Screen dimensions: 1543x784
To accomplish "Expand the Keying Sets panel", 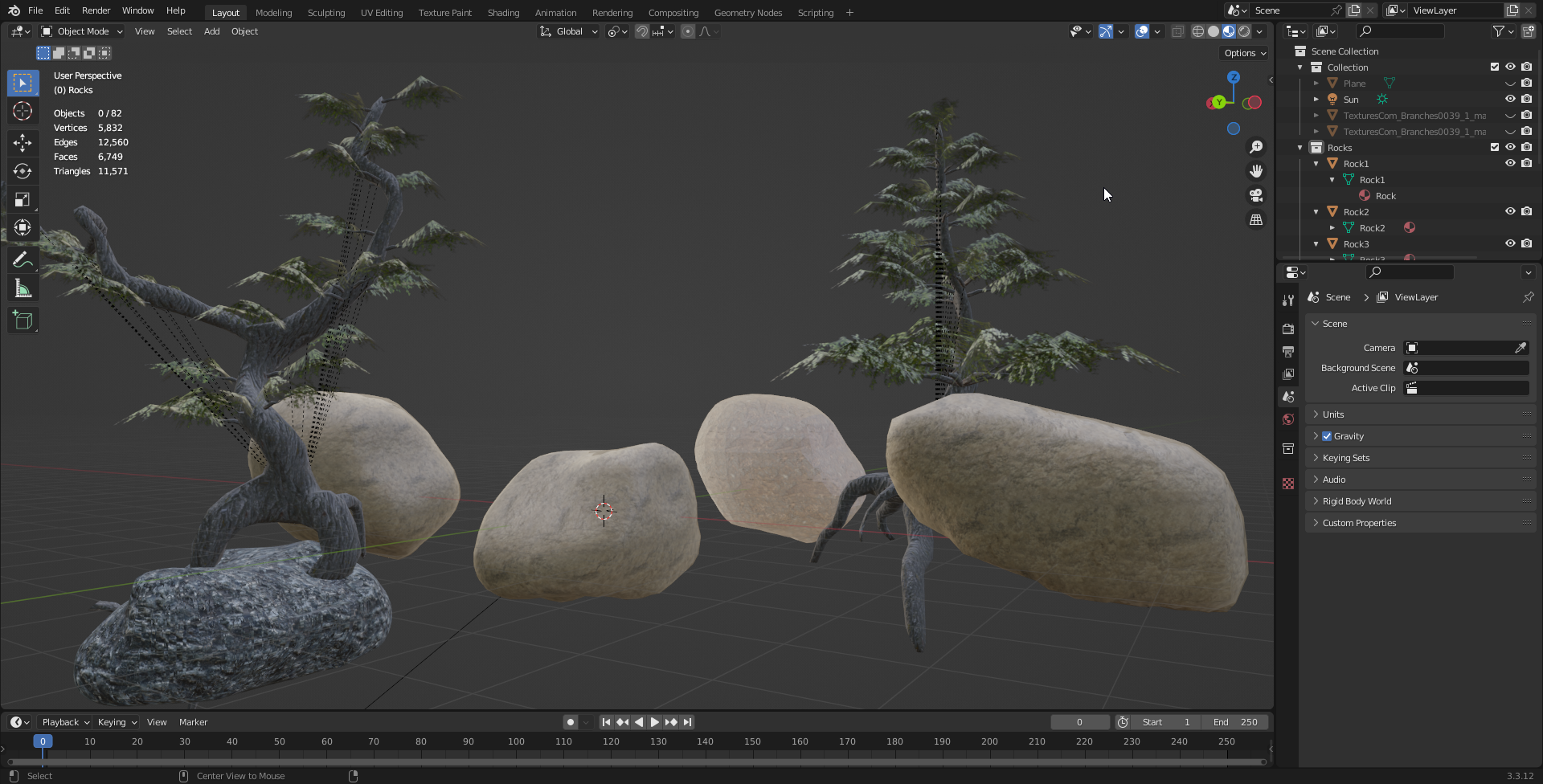I will [x=1420, y=458].
